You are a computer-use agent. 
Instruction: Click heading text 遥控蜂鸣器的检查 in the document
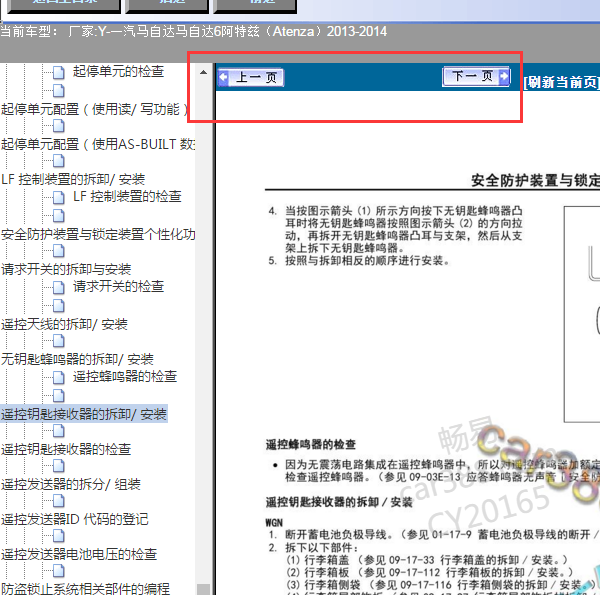pos(311,445)
